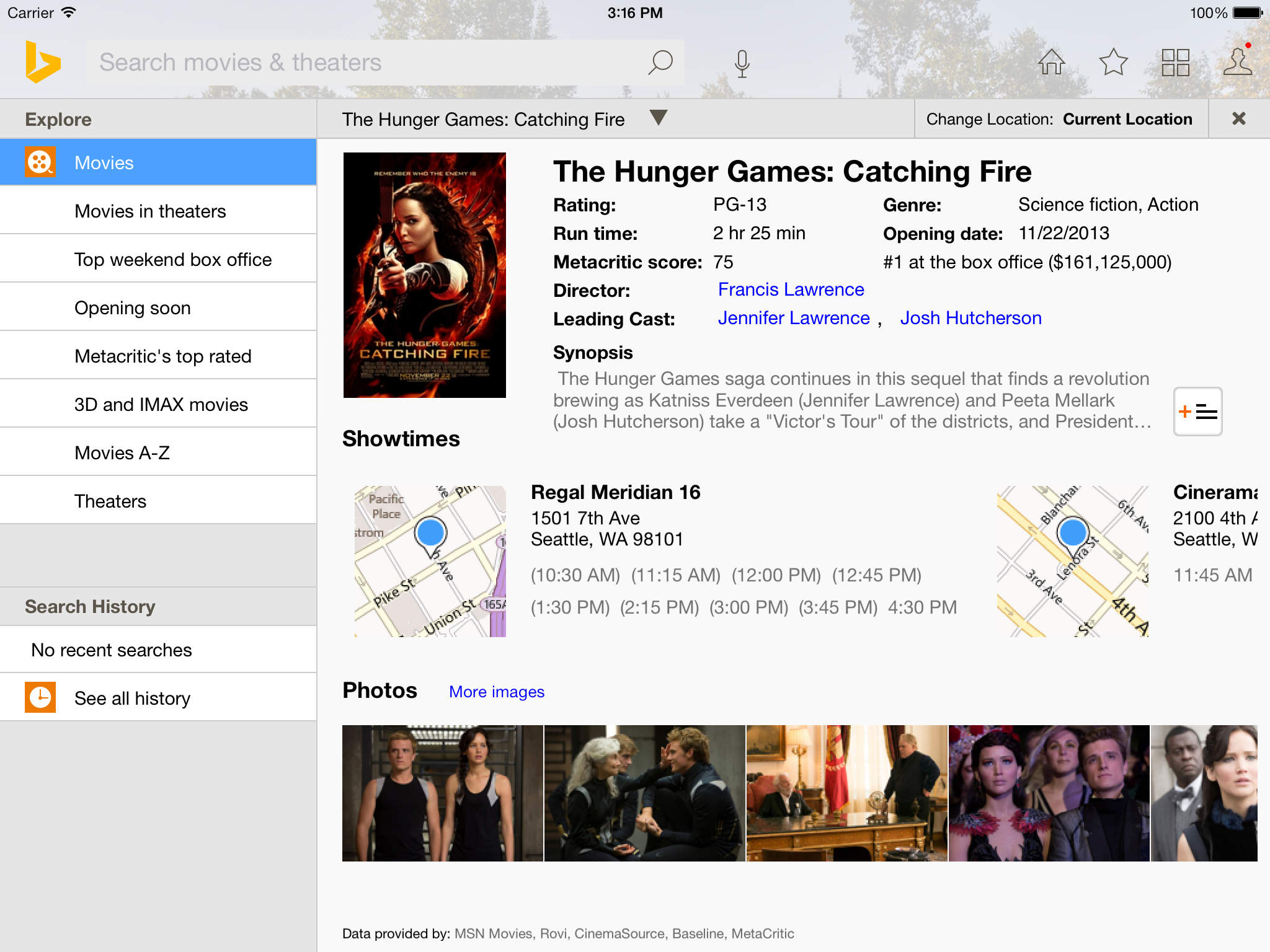1270x952 pixels.
Task: Open the grid tiles view icon
Action: click(1175, 63)
